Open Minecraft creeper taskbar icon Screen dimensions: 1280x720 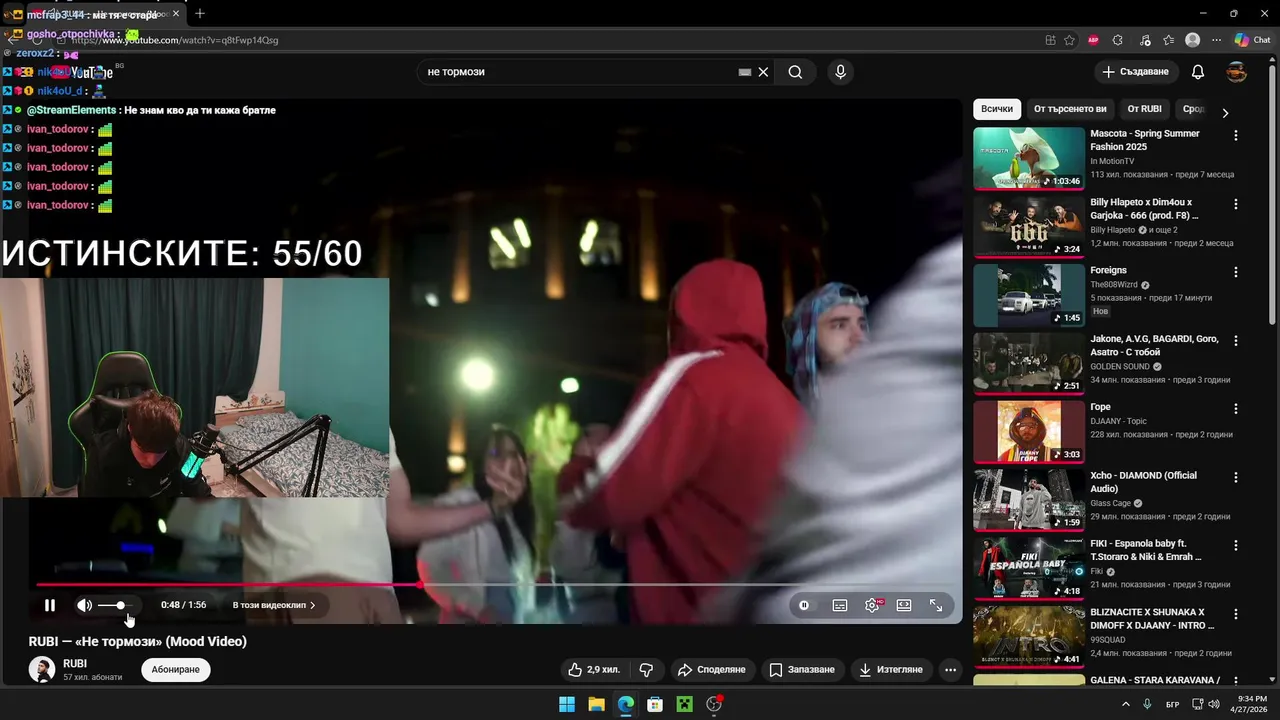(684, 704)
